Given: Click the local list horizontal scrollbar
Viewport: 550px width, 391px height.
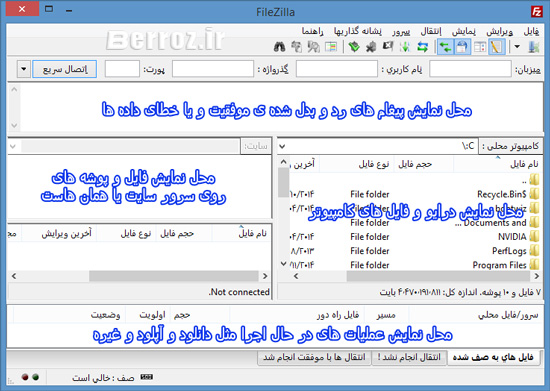Looking at the screenshot, I should pos(438,276).
